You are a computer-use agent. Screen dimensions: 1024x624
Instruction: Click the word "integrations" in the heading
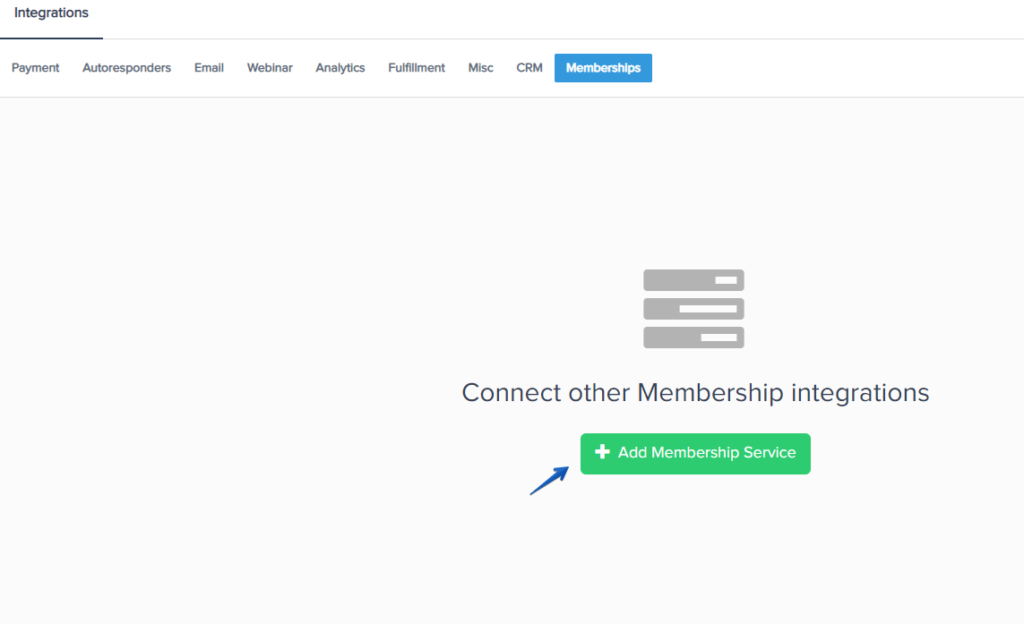pyautogui.click(x=860, y=393)
